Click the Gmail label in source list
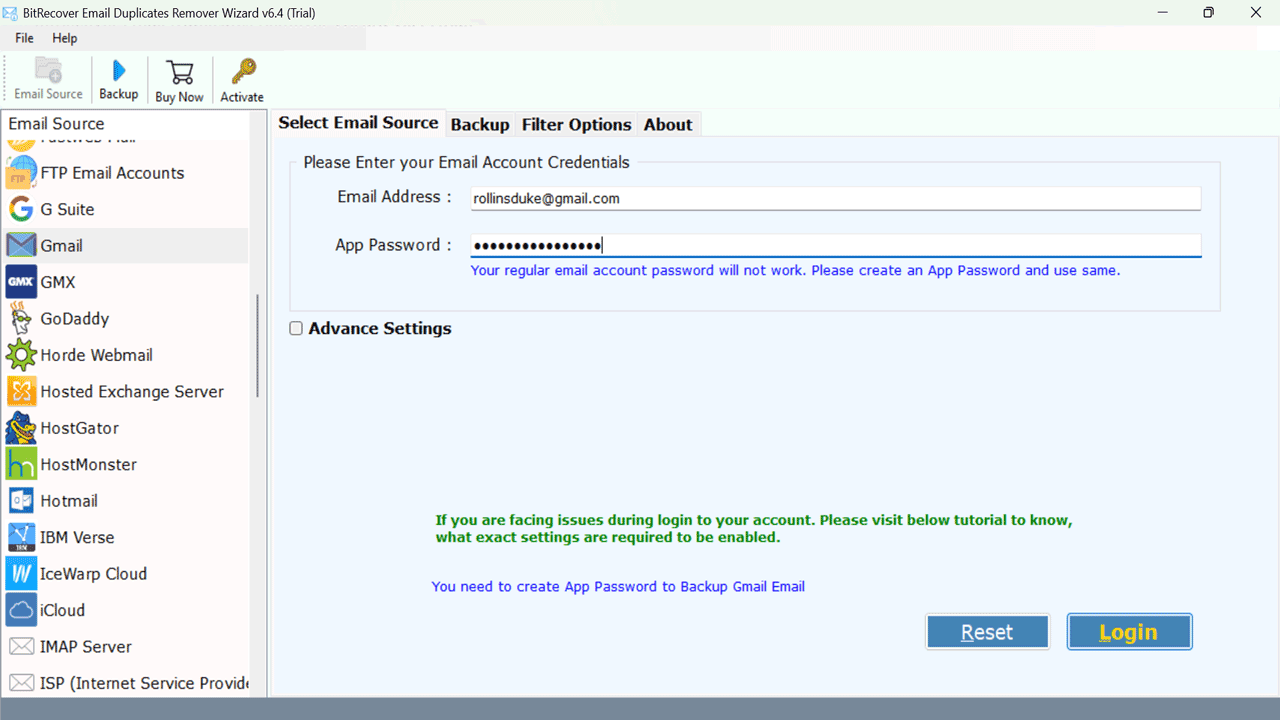 62,246
